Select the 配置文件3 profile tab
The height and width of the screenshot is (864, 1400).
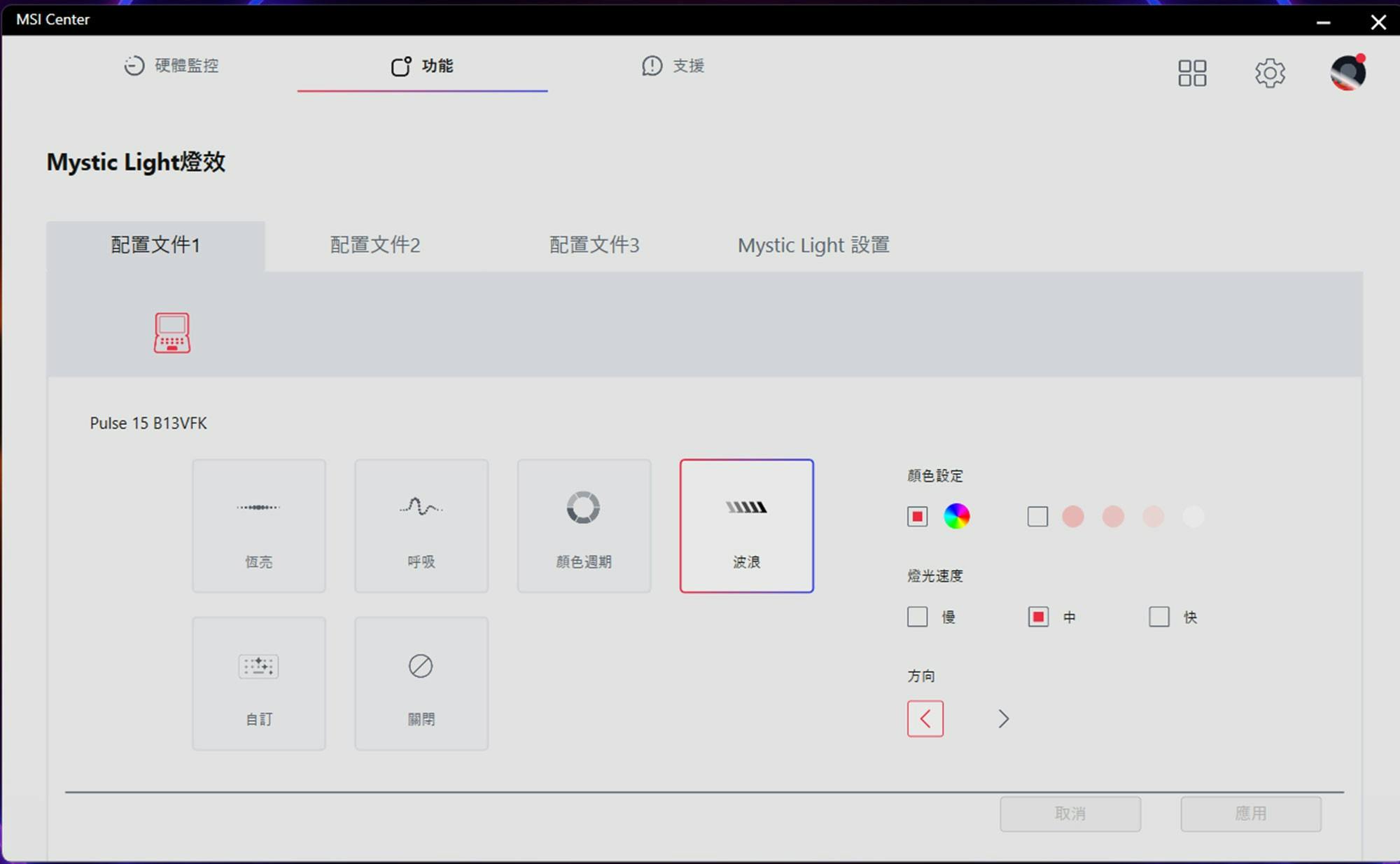[x=594, y=245]
